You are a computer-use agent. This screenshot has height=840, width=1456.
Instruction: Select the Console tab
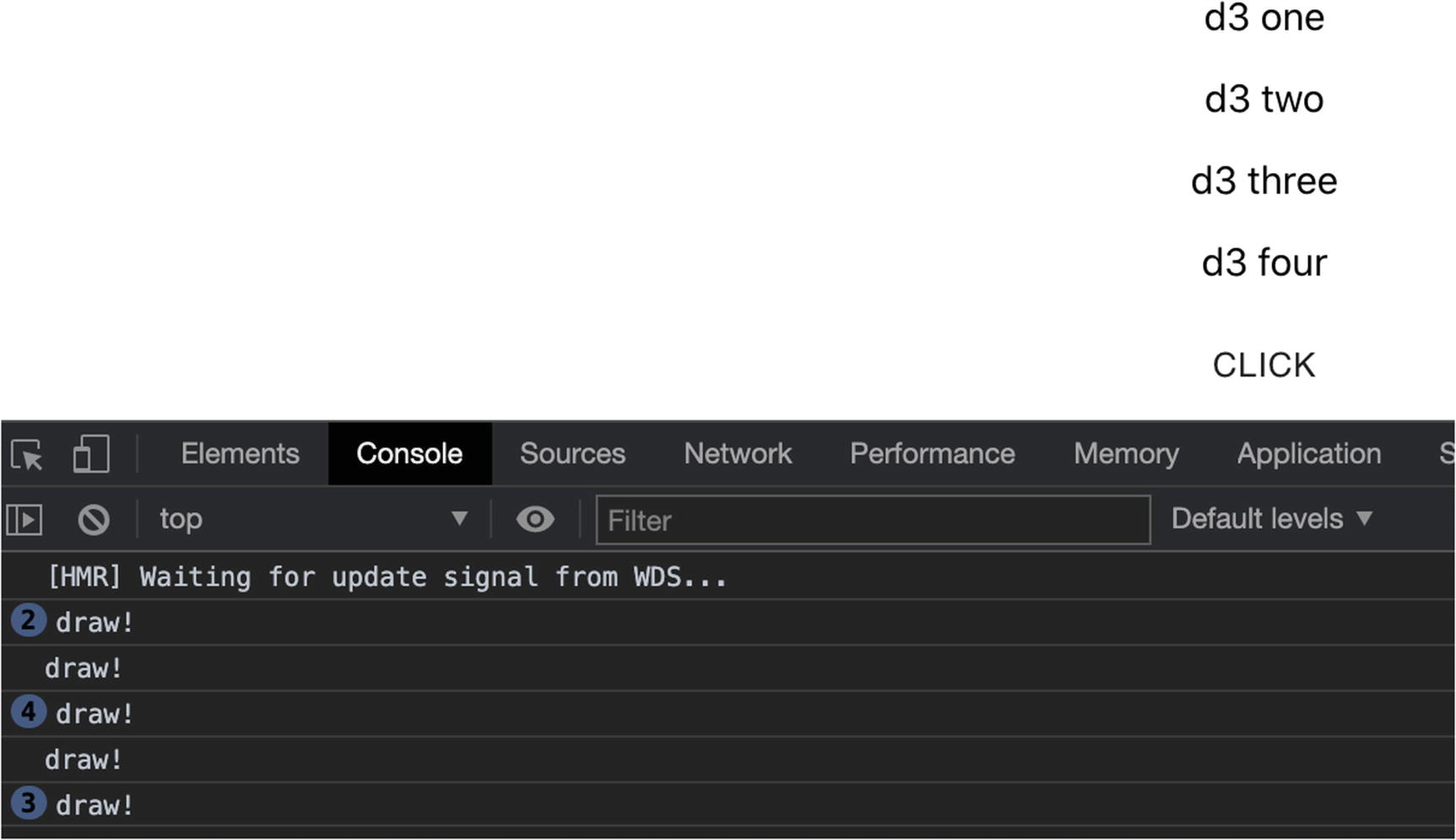[409, 454]
